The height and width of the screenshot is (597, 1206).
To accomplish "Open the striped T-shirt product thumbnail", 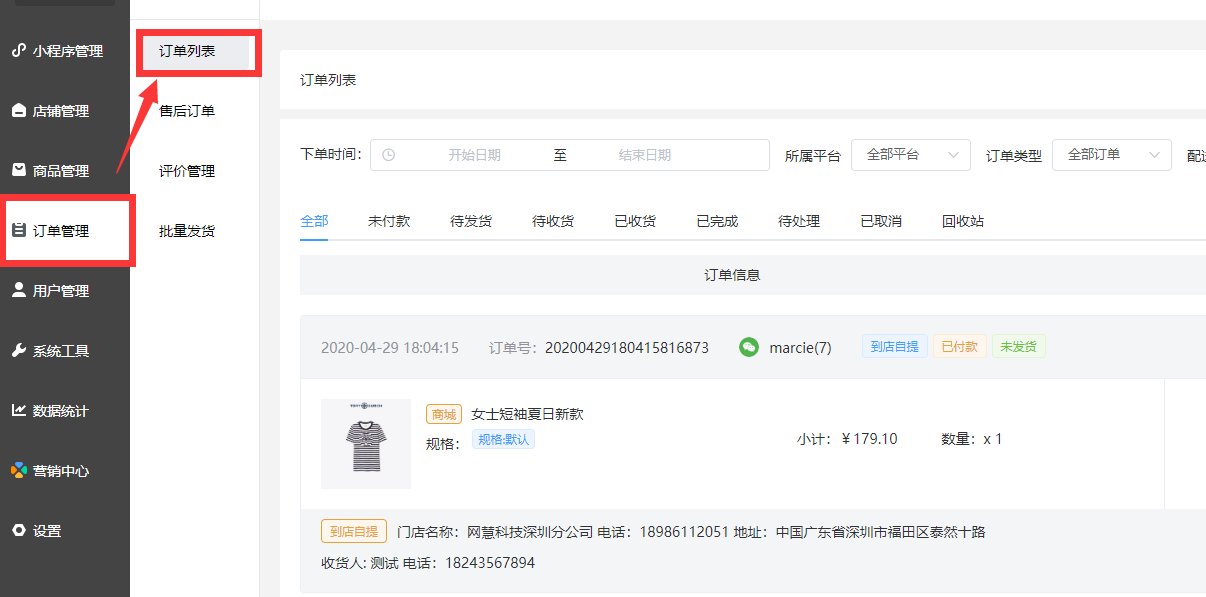I will pyautogui.click(x=366, y=444).
